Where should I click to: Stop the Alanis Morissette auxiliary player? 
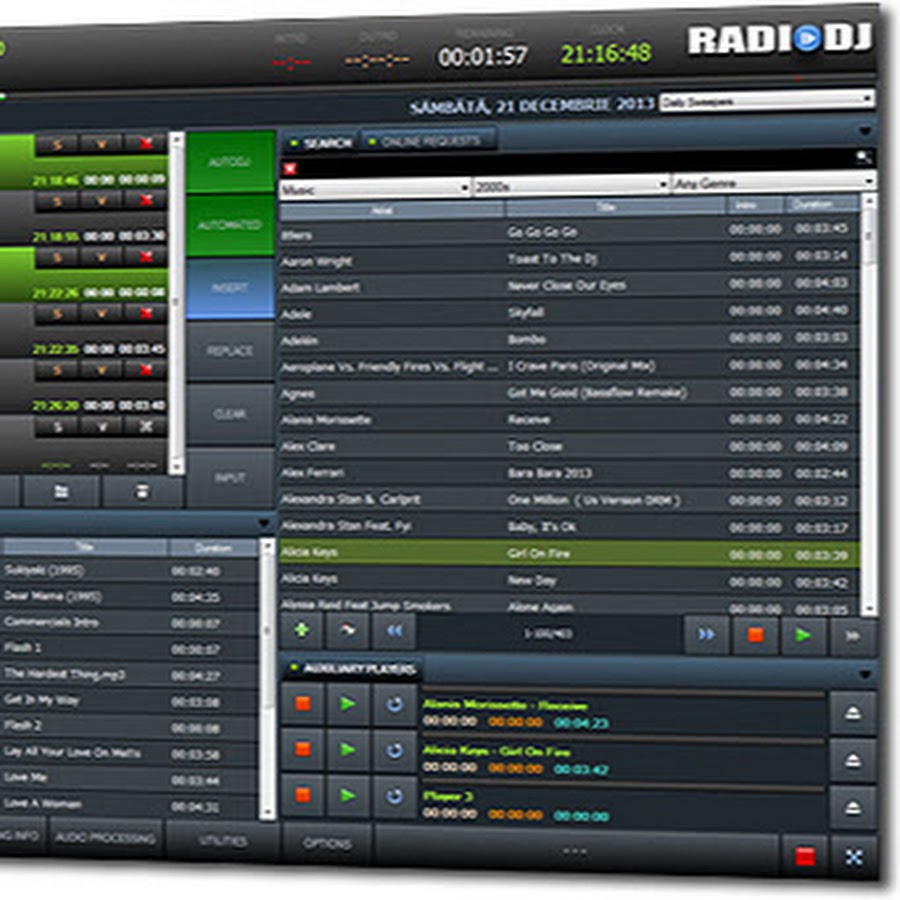(302, 704)
